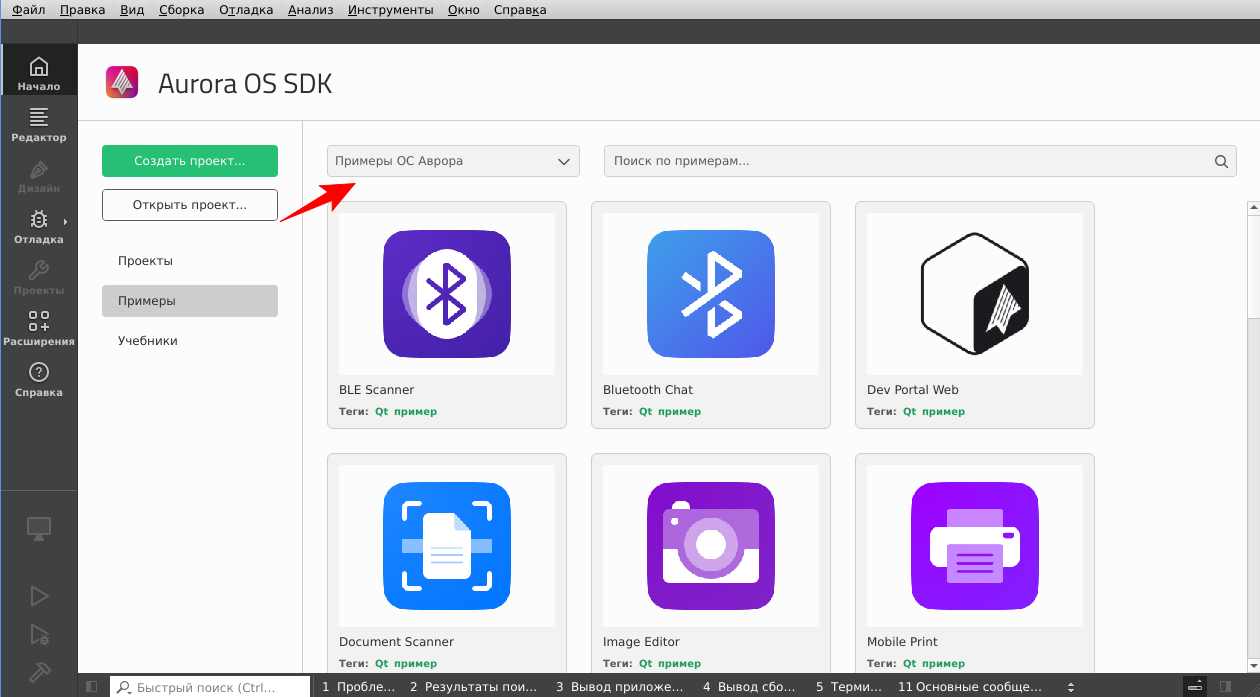Open the Расширения extensions mode
This screenshot has width=1260, height=697.
coord(38,328)
